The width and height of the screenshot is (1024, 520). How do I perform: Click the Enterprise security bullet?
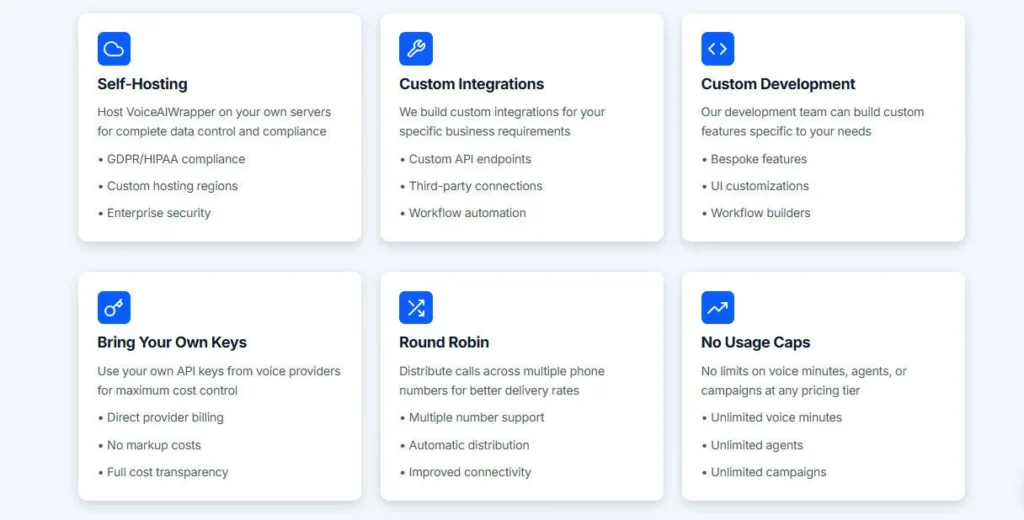coord(159,213)
